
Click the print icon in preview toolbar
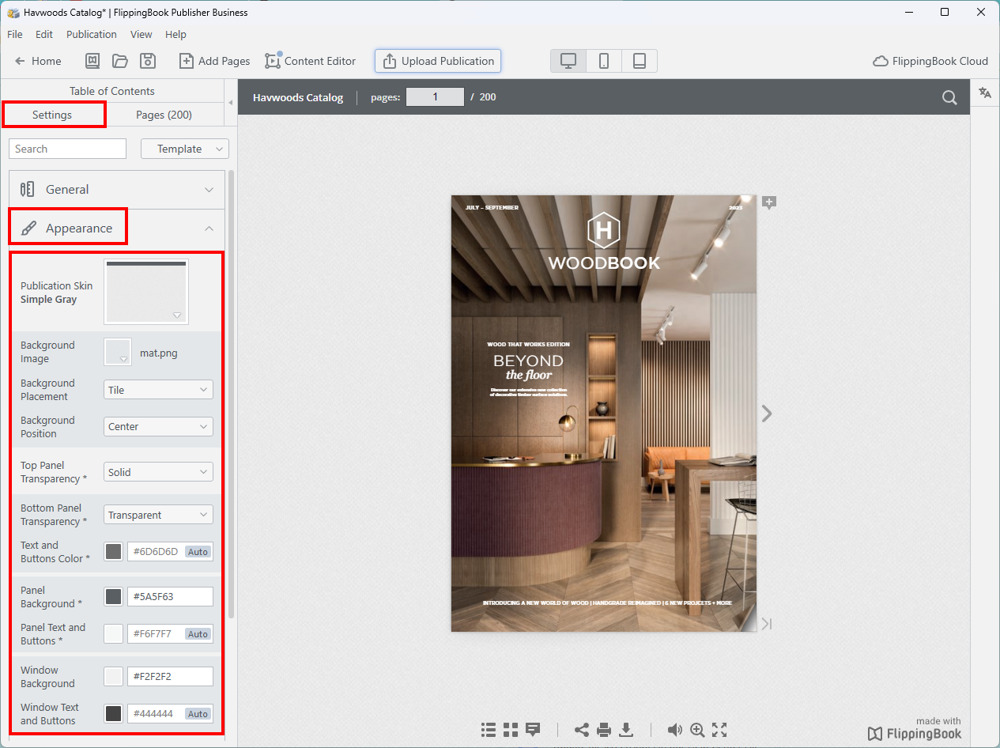603,730
